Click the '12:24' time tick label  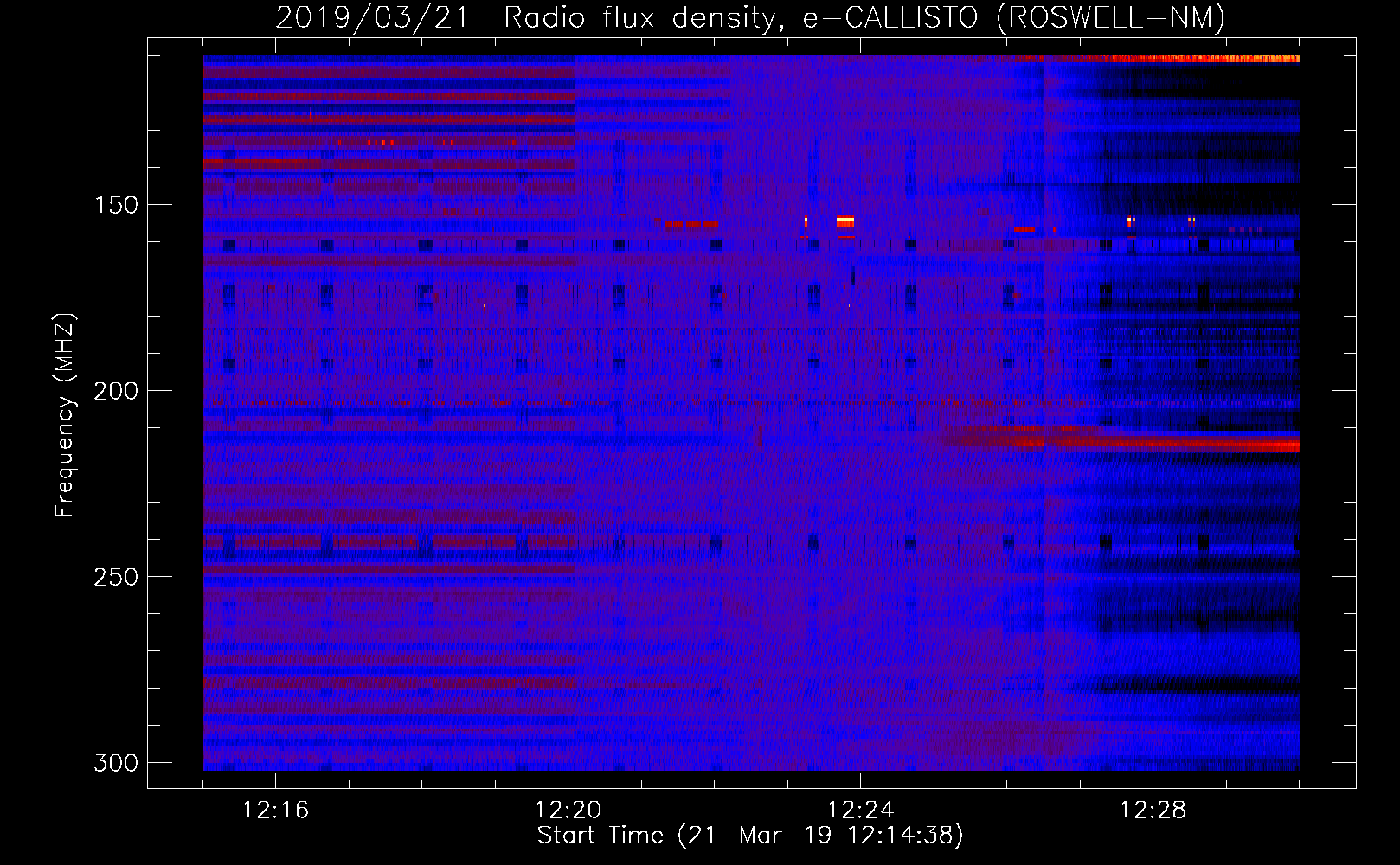pyautogui.click(x=860, y=811)
